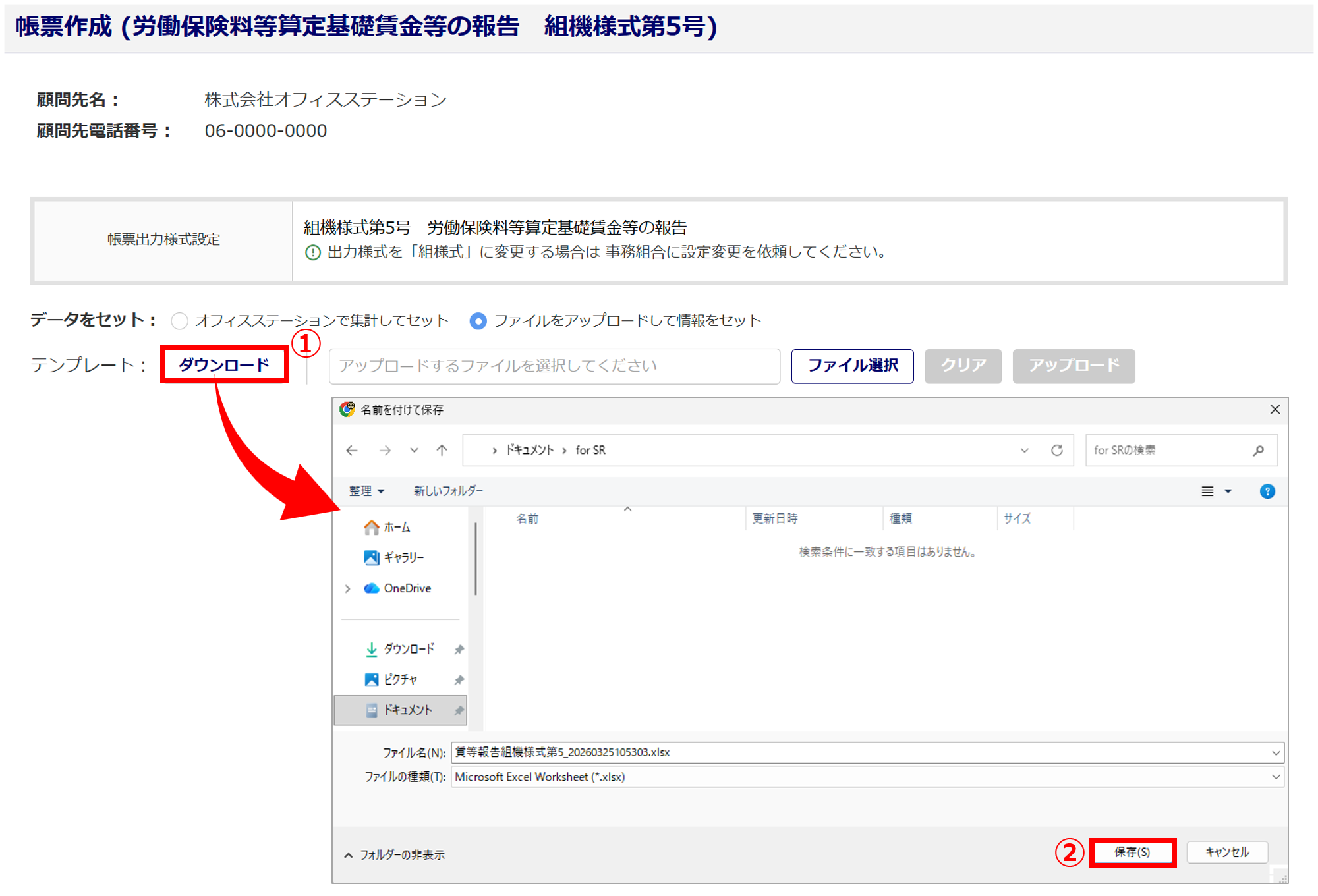Click the search magnifier icon
This screenshot has width=1318, height=896.
point(1259,451)
